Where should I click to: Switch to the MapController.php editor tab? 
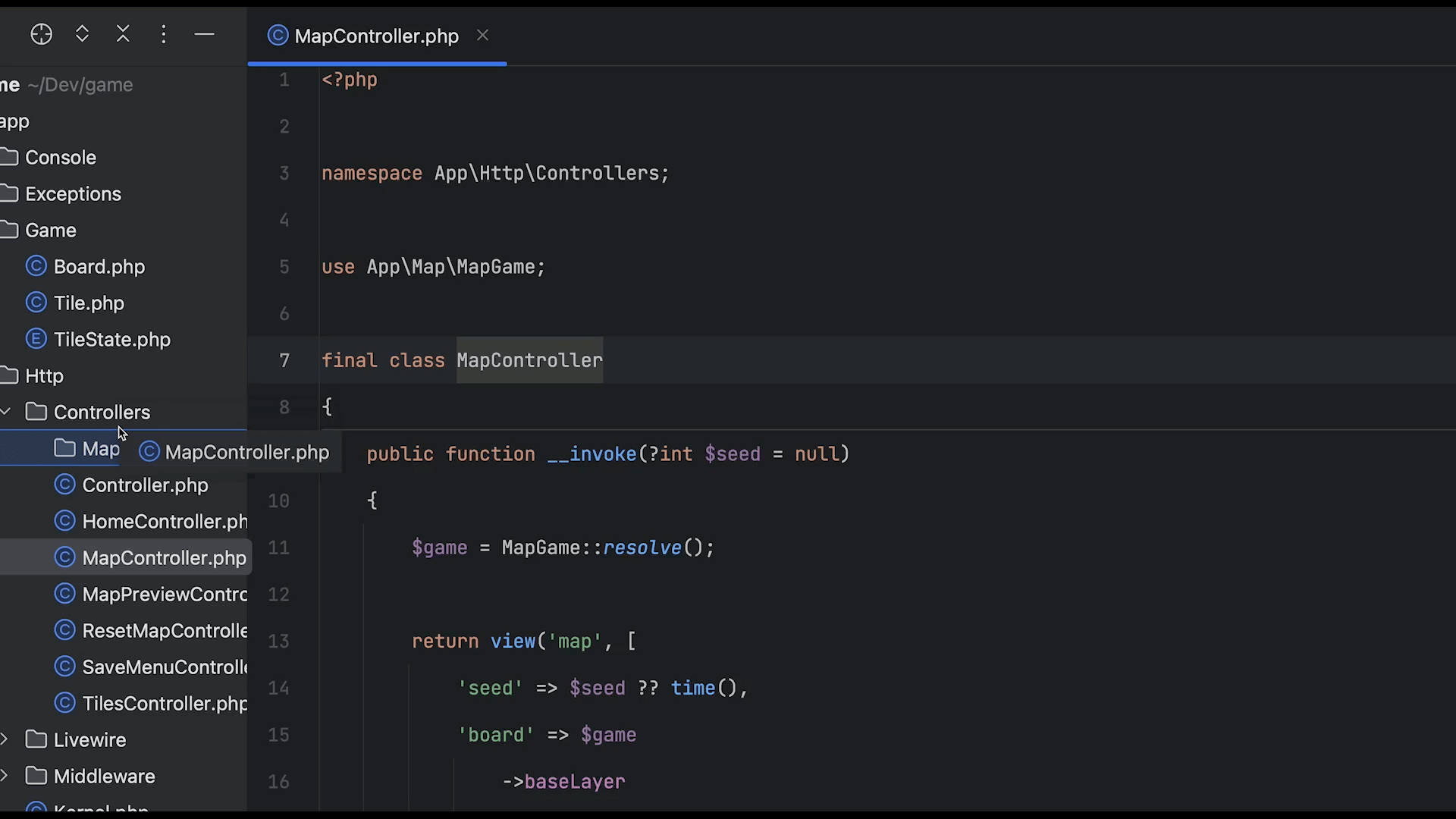(376, 36)
